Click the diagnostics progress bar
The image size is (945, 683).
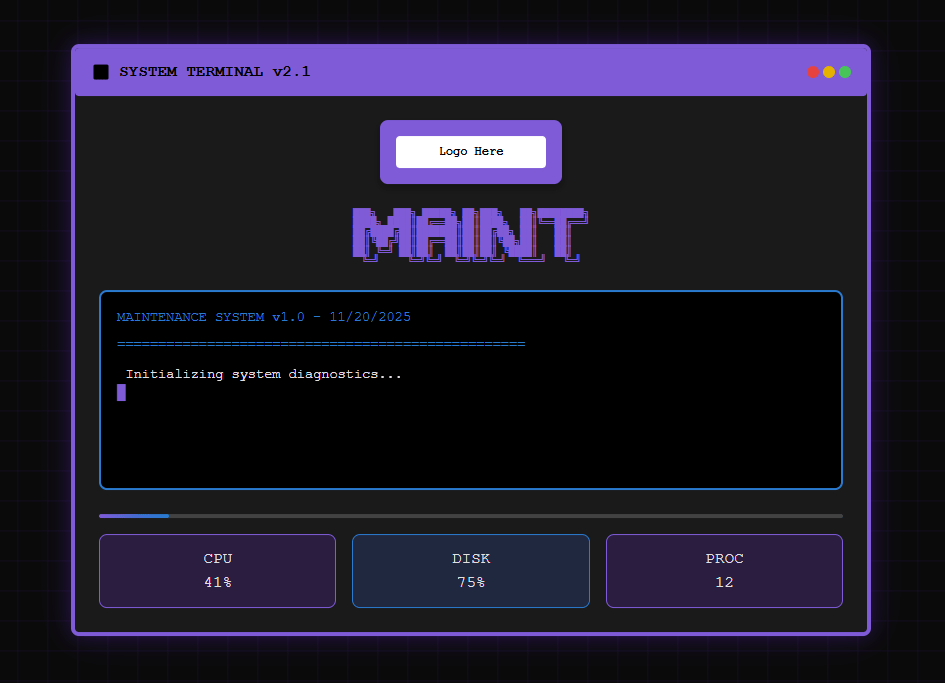click(x=471, y=516)
